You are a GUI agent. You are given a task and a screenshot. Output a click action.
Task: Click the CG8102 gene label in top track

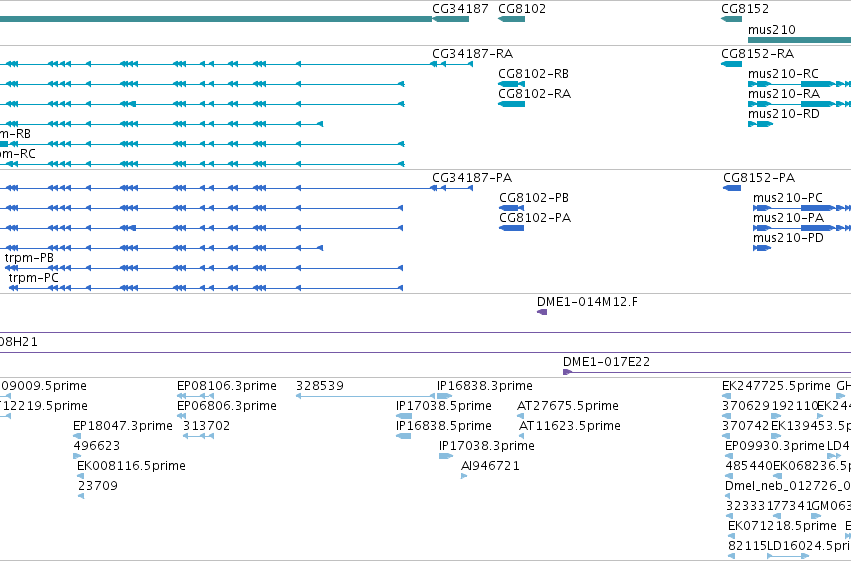coord(522,9)
